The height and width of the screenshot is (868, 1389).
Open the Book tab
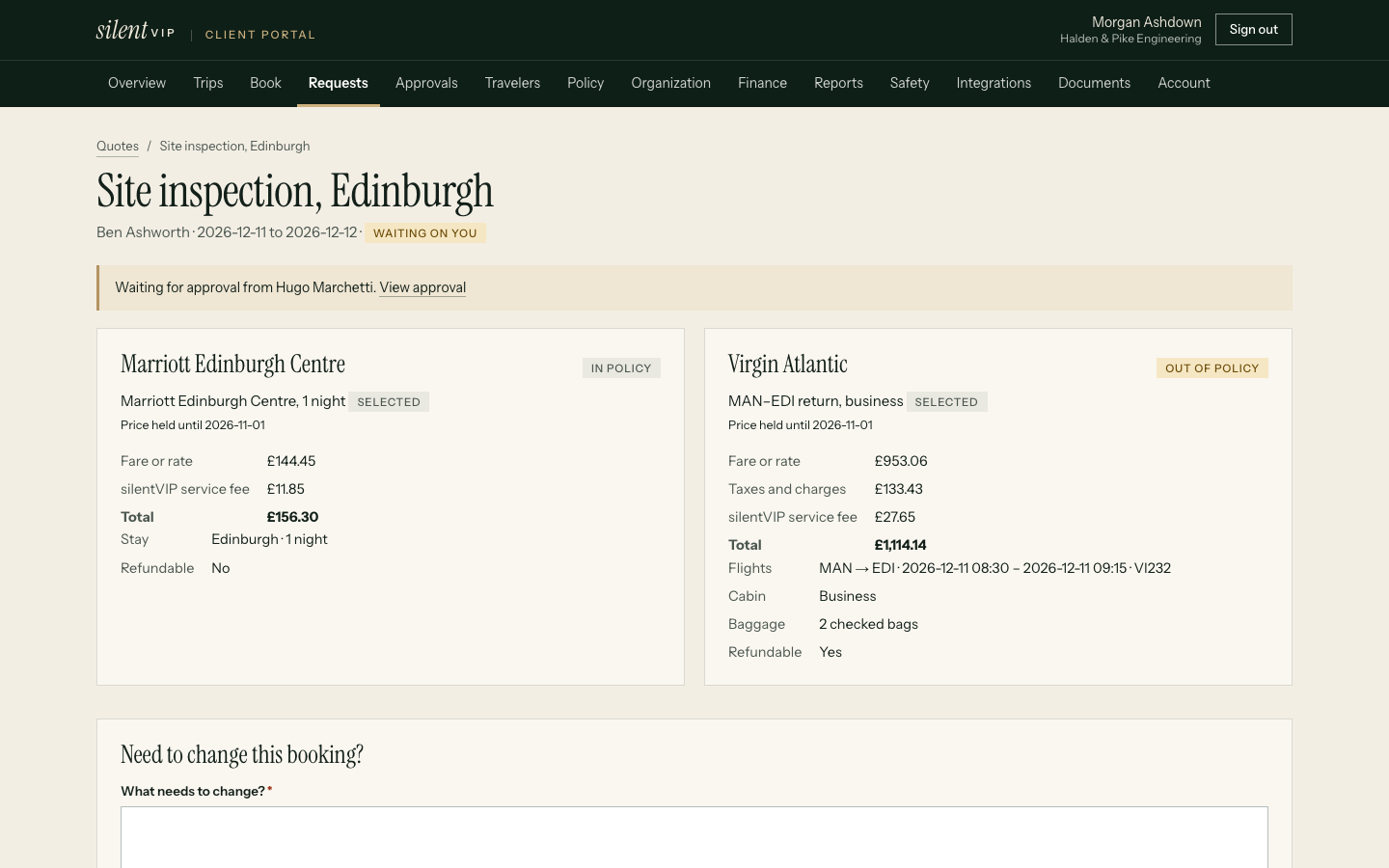click(x=265, y=83)
